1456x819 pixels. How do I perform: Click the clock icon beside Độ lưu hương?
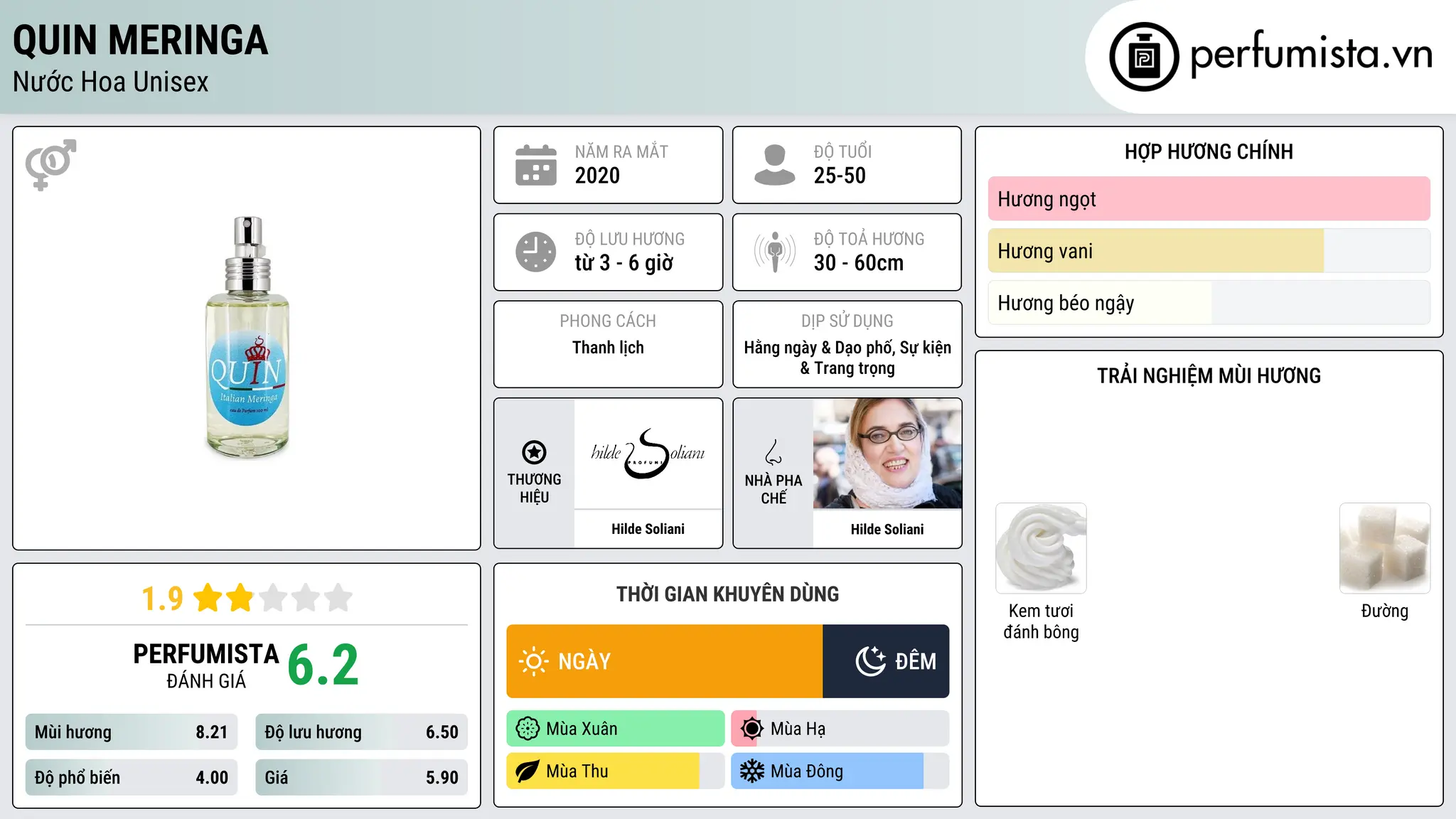[x=536, y=252]
